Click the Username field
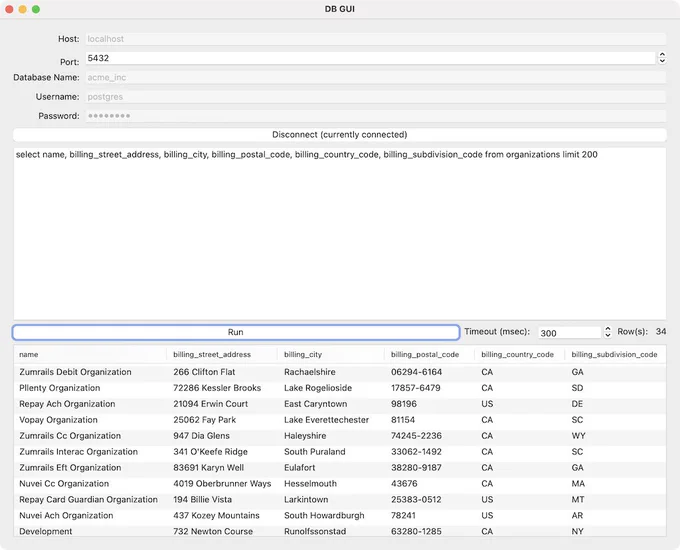680x550 pixels. tap(376, 96)
